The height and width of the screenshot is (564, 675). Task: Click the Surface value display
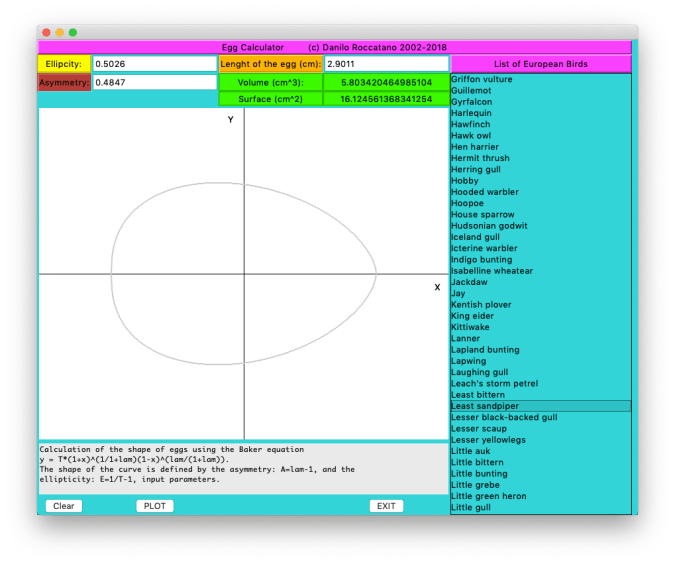(x=386, y=99)
